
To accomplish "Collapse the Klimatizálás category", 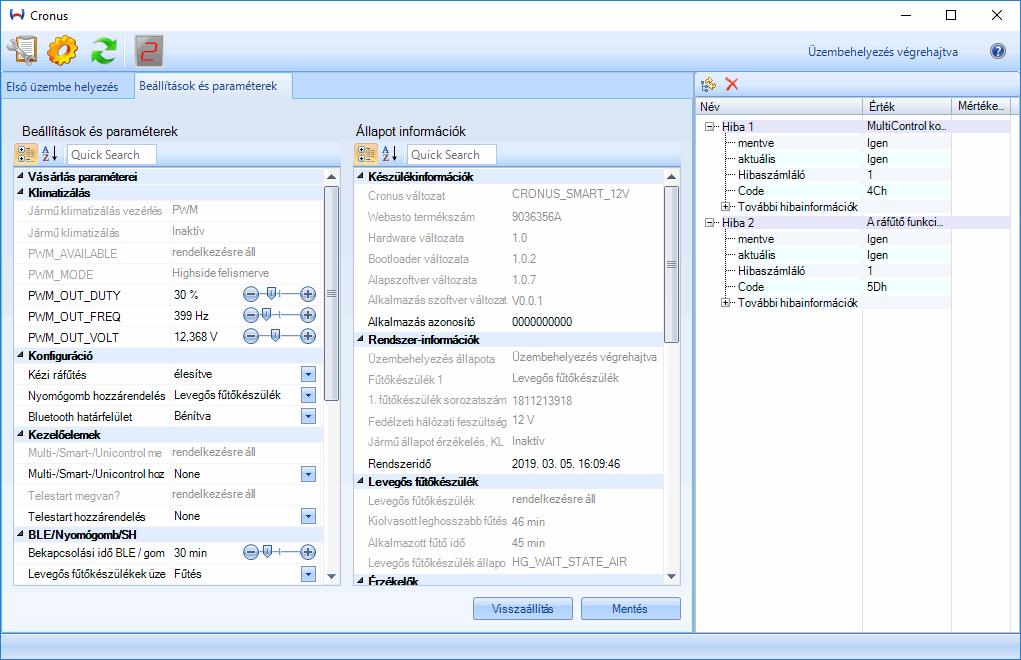I will pyautogui.click(x=20, y=193).
